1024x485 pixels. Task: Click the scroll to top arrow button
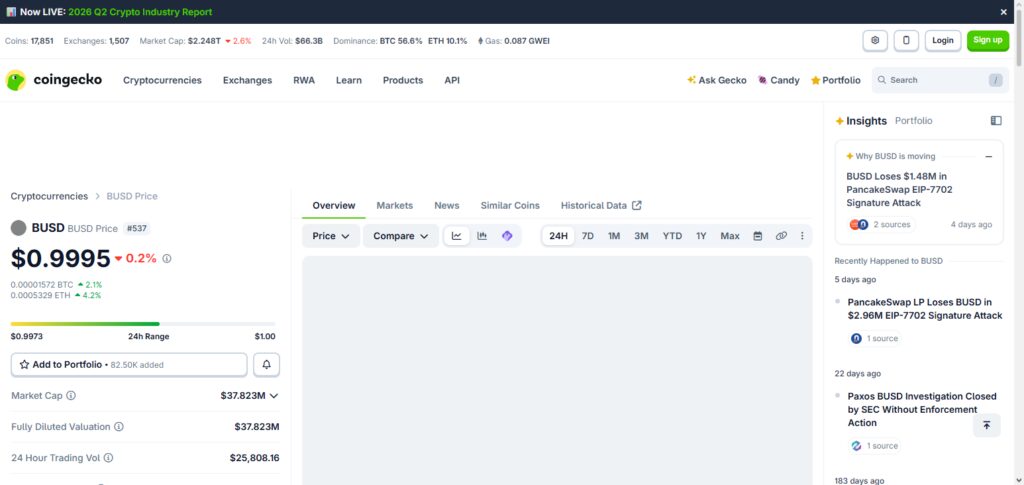986,425
